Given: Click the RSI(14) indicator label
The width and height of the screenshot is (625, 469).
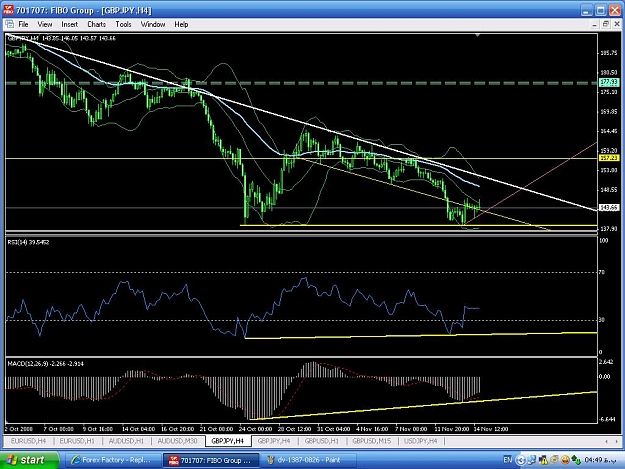Looking at the screenshot, I should point(28,242).
